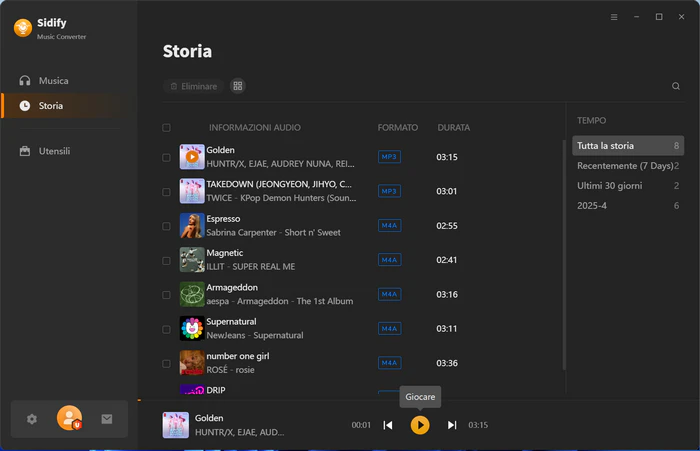Tick the checkbox for Armageddon
This screenshot has height=451, width=700.
pyautogui.click(x=166, y=295)
